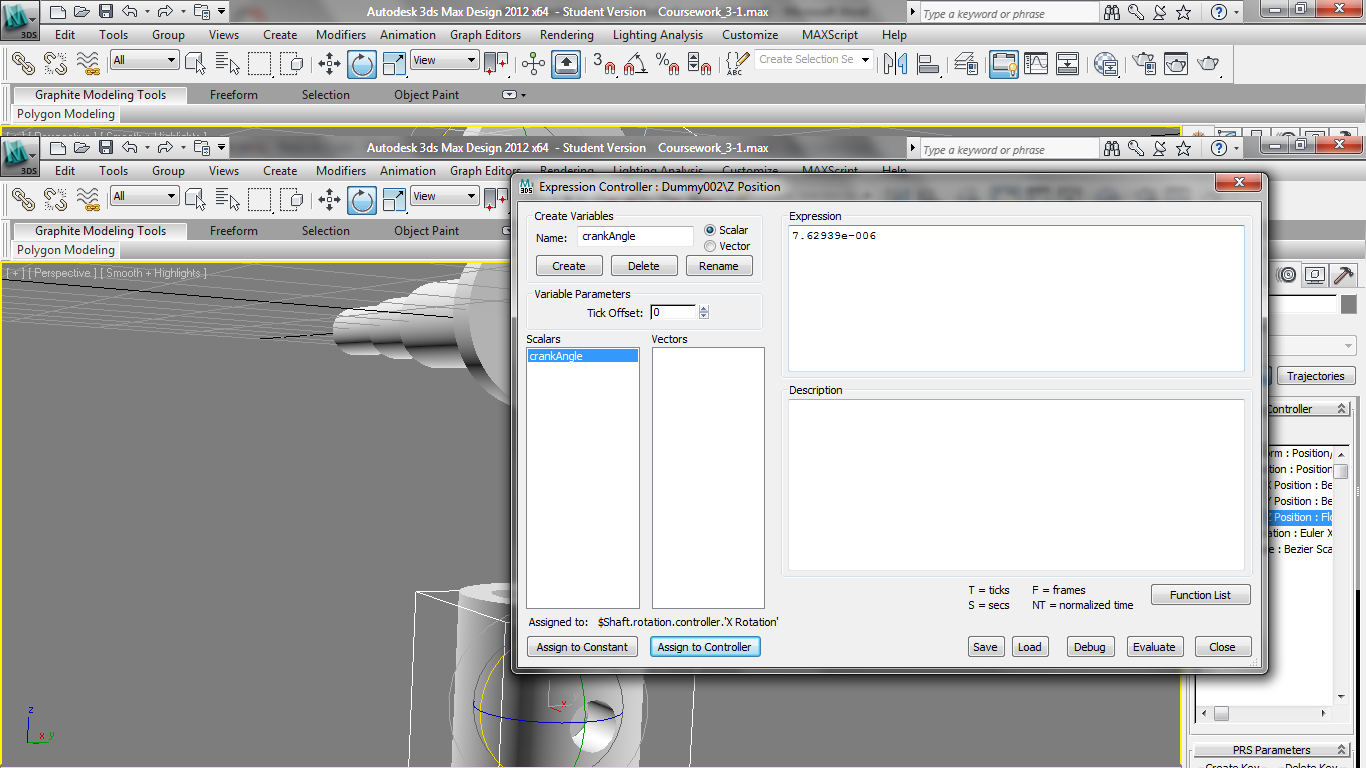Viewport: 1366px width, 768px height.
Task: Open Edit Named Selection Sets in rear window
Action: click(x=735, y=63)
